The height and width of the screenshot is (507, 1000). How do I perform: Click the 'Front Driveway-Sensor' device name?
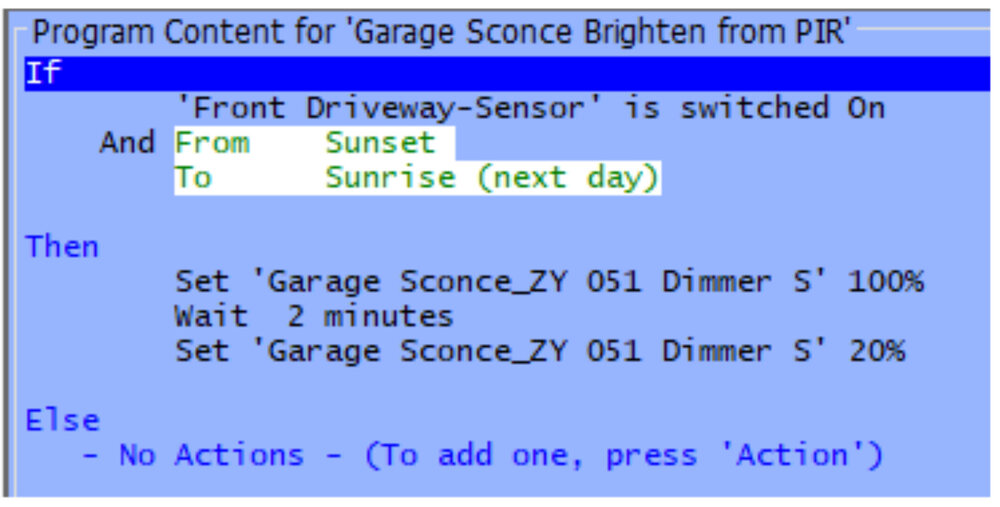click(x=387, y=107)
